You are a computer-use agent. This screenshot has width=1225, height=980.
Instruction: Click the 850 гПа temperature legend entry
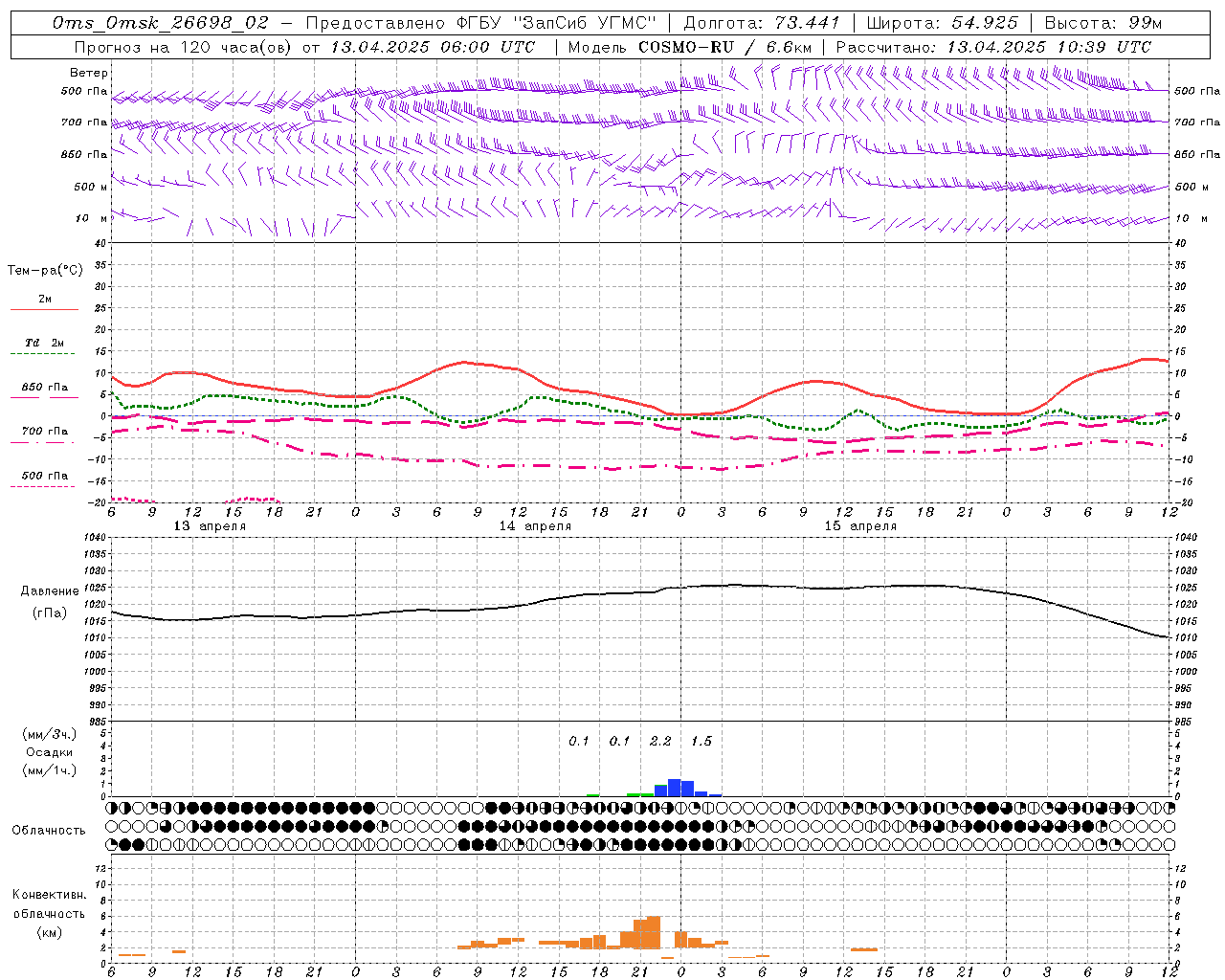click(44, 388)
